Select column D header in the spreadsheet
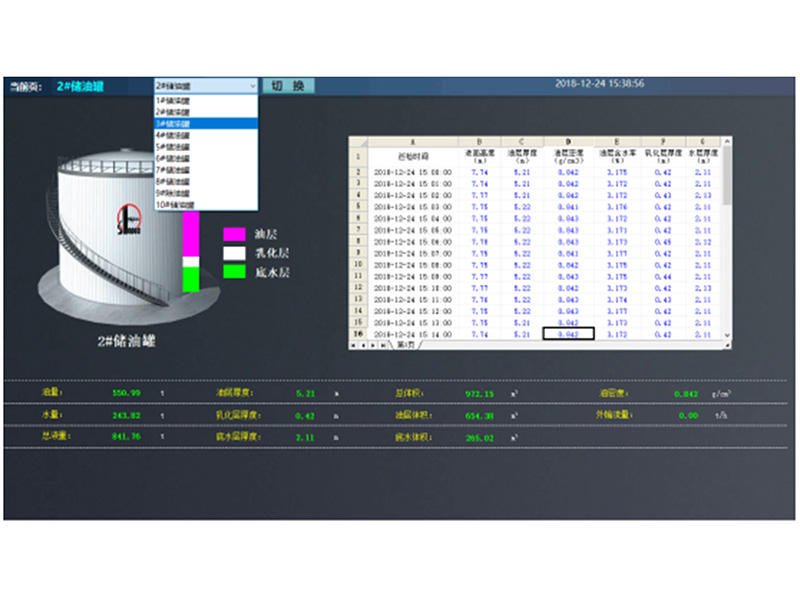 (x=569, y=142)
